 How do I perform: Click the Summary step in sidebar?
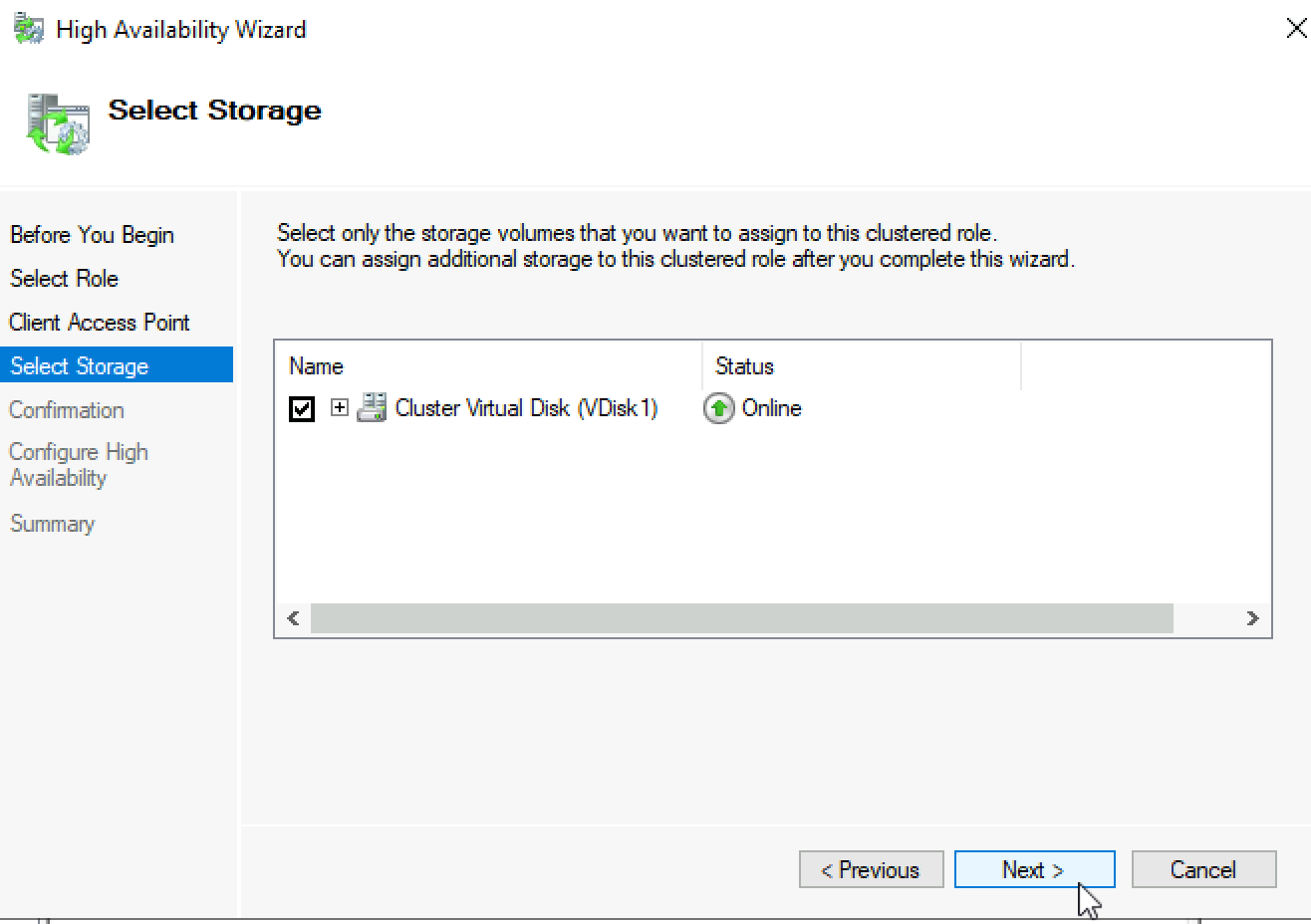(x=52, y=524)
